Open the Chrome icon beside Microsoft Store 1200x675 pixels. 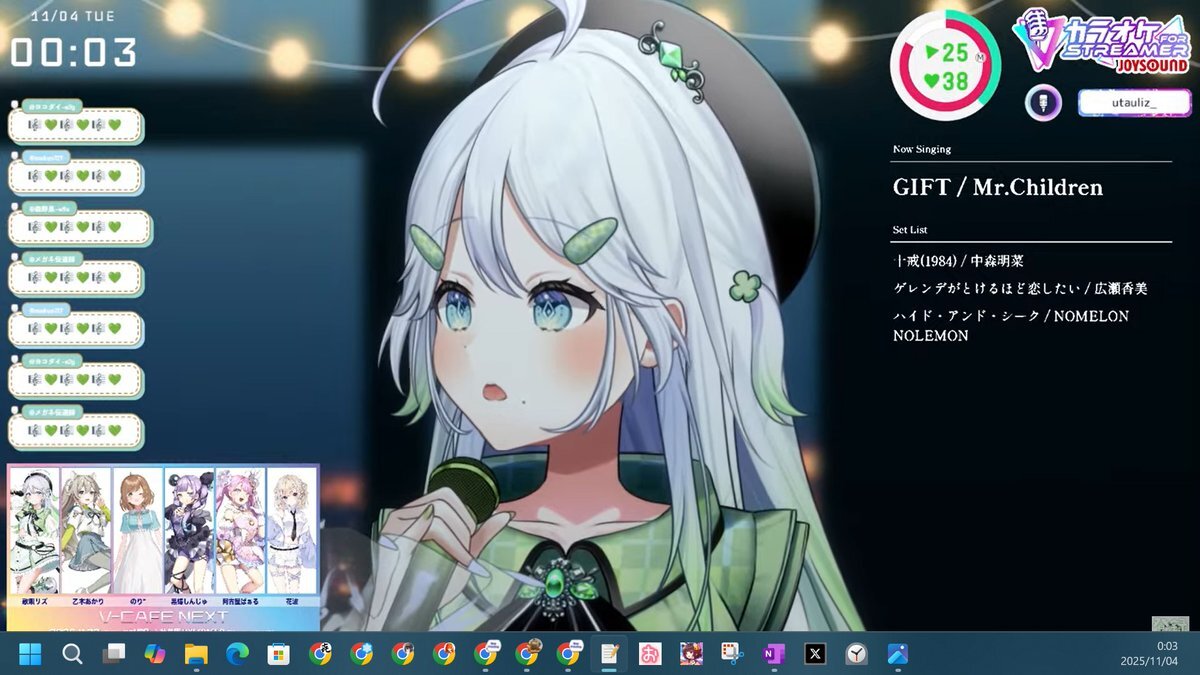320,654
